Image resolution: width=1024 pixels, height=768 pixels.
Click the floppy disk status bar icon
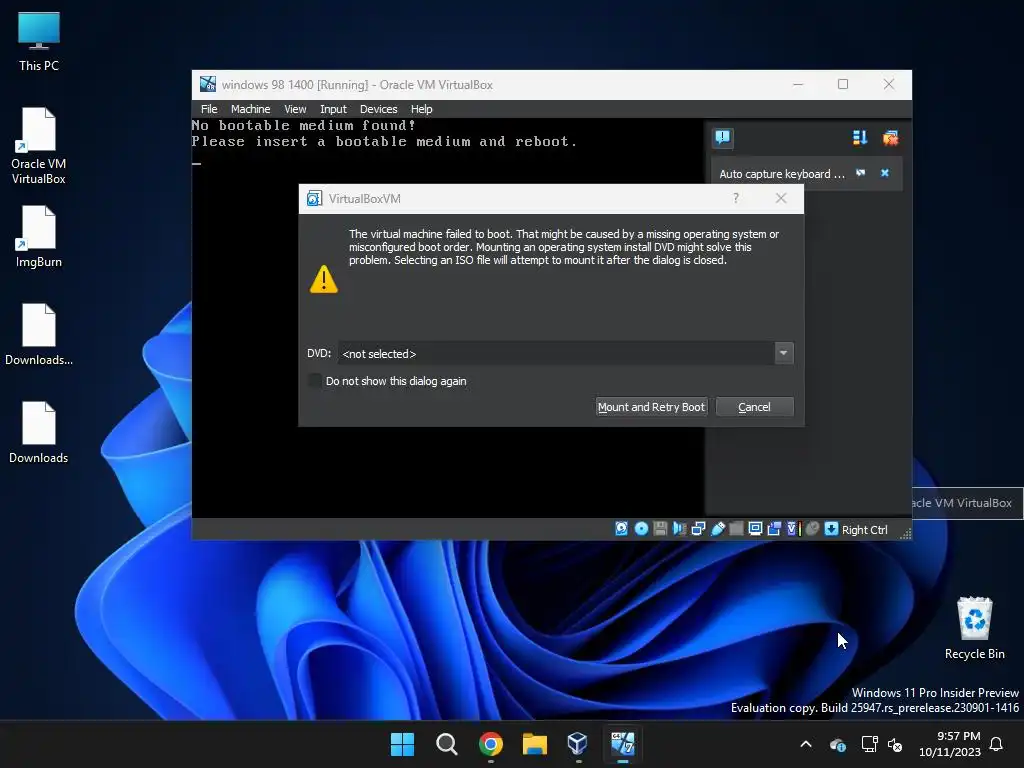click(660, 529)
